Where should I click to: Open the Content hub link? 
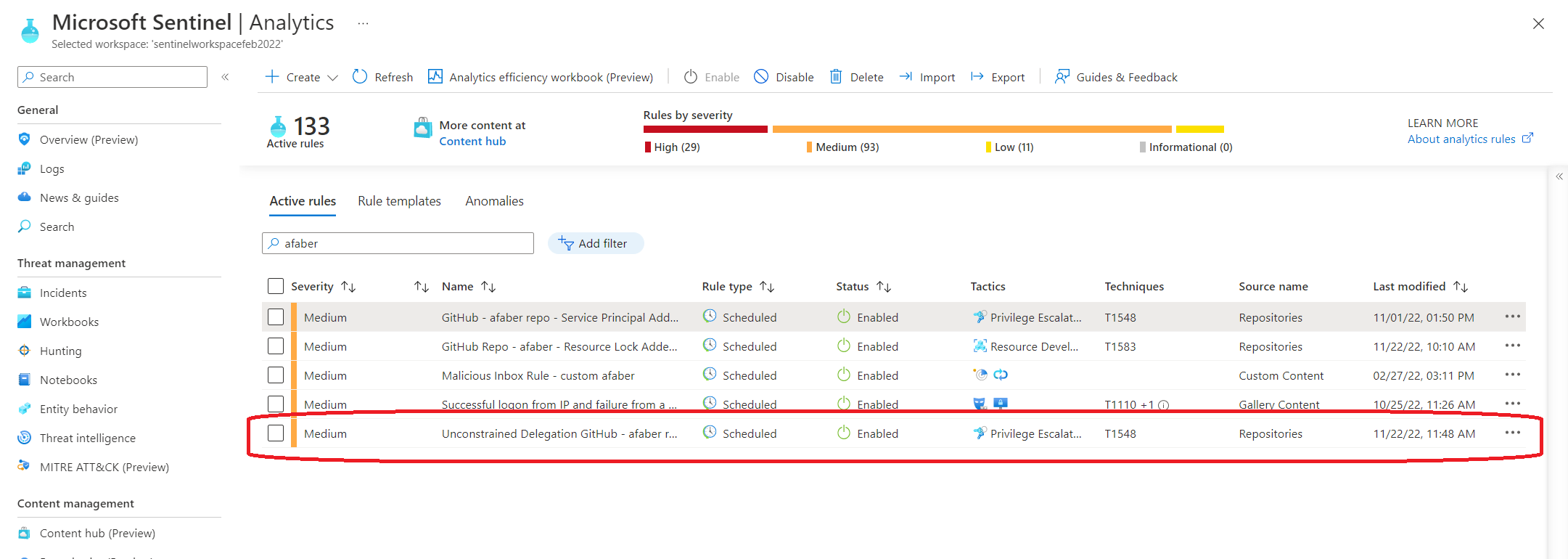472,142
